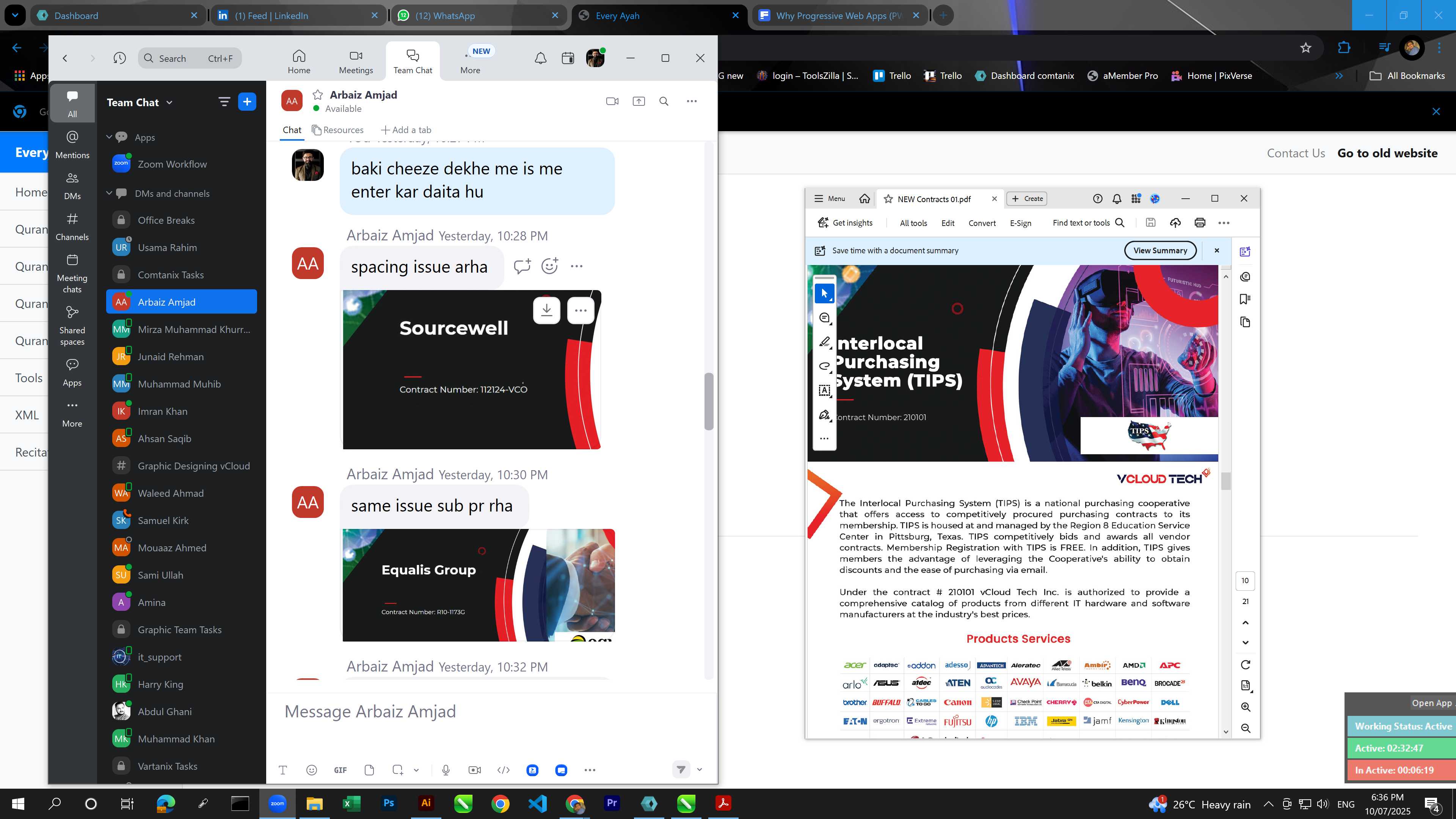Click Go to old website link
The image size is (1456, 819).
tap(1387, 153)
